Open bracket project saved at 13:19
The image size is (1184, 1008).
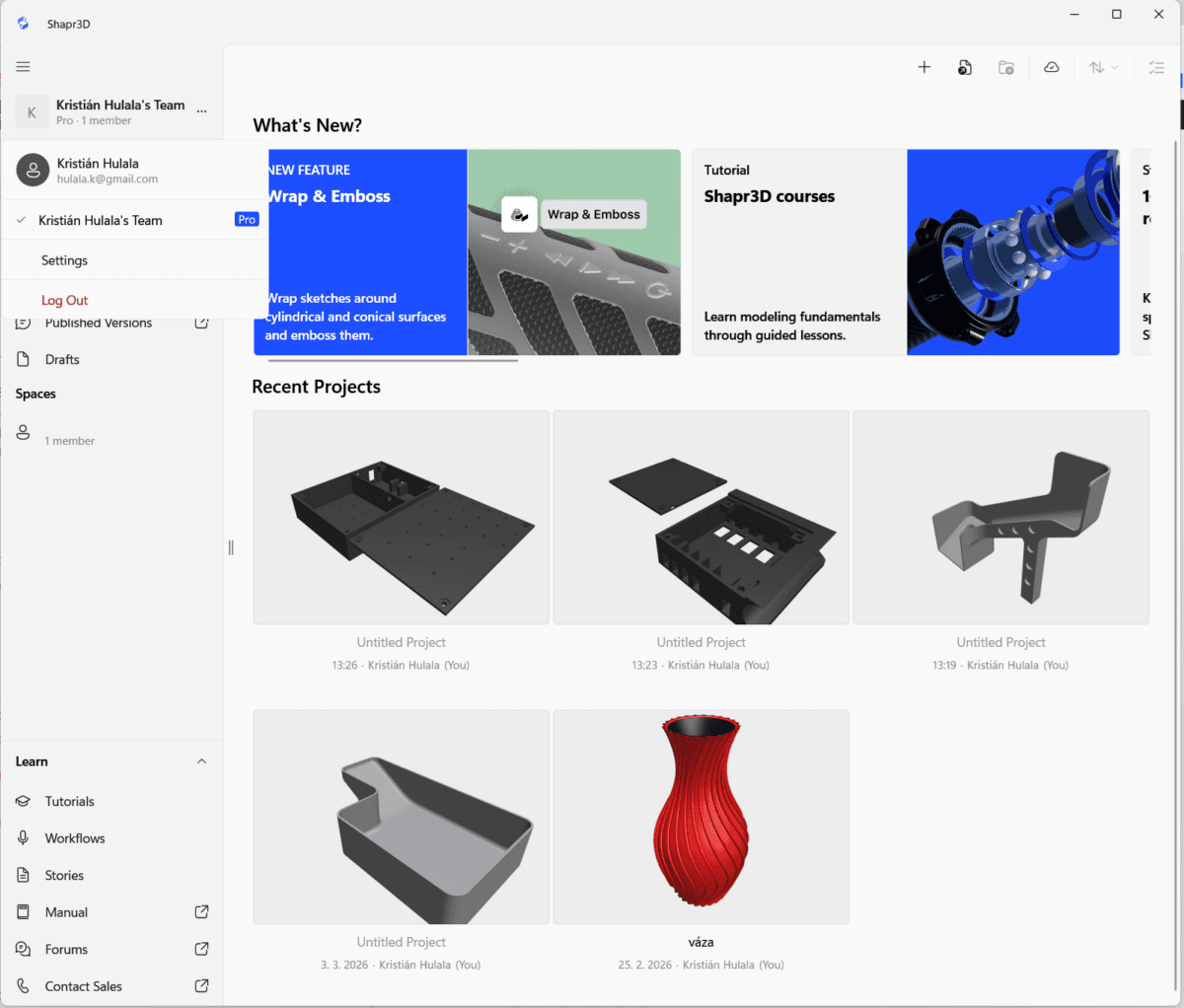(x=1000, y=517)
